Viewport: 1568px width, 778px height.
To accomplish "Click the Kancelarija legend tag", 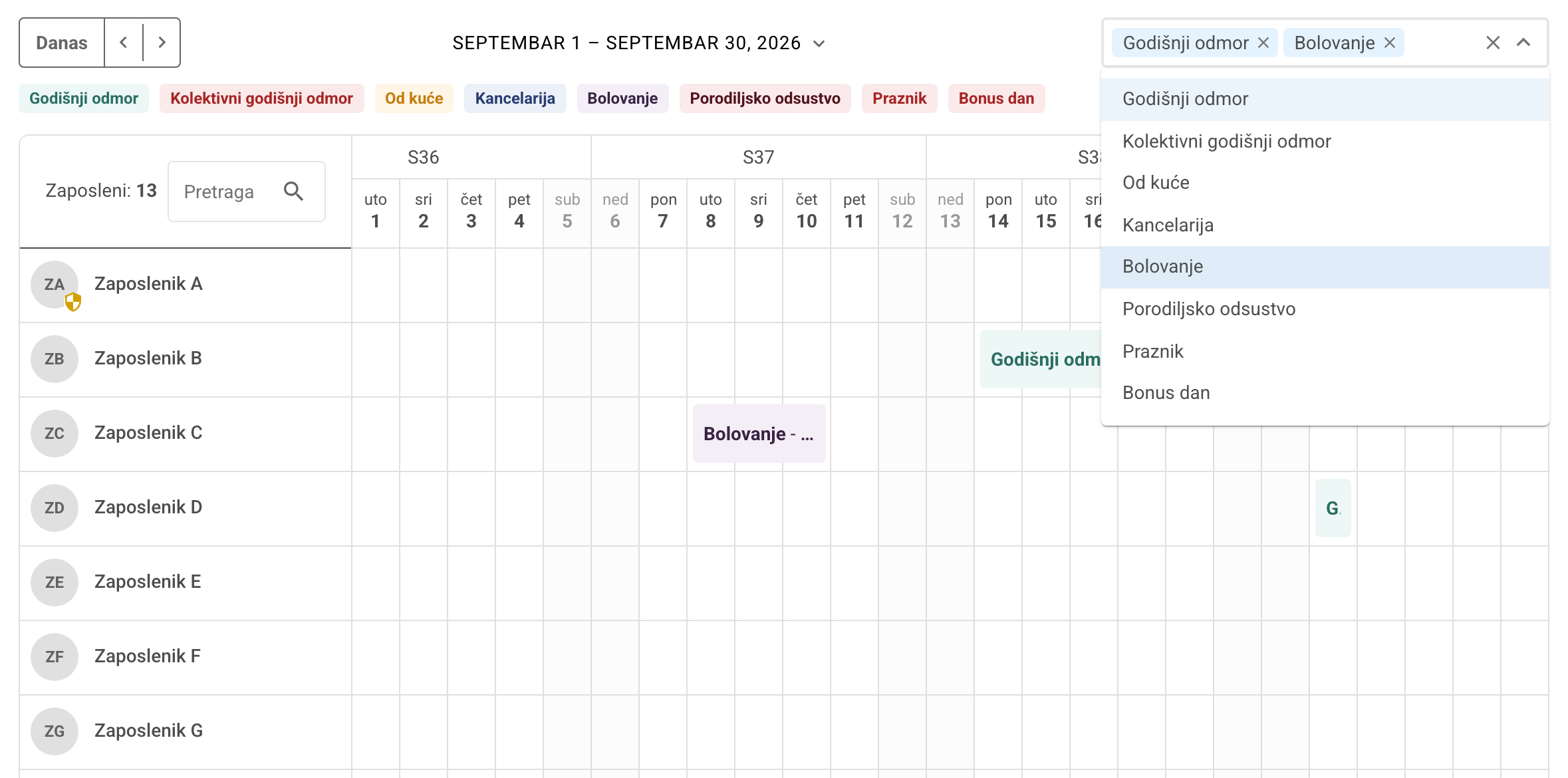I will 515,98.
